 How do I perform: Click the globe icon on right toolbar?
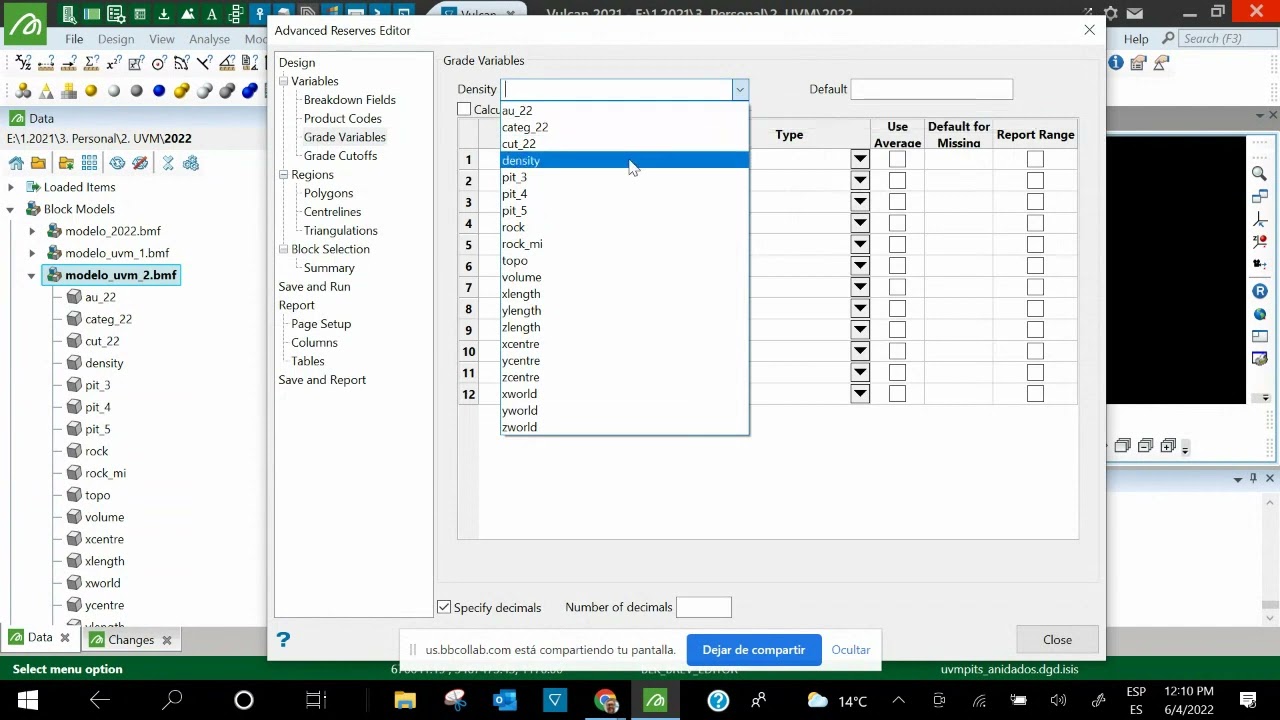[1260, 314]
